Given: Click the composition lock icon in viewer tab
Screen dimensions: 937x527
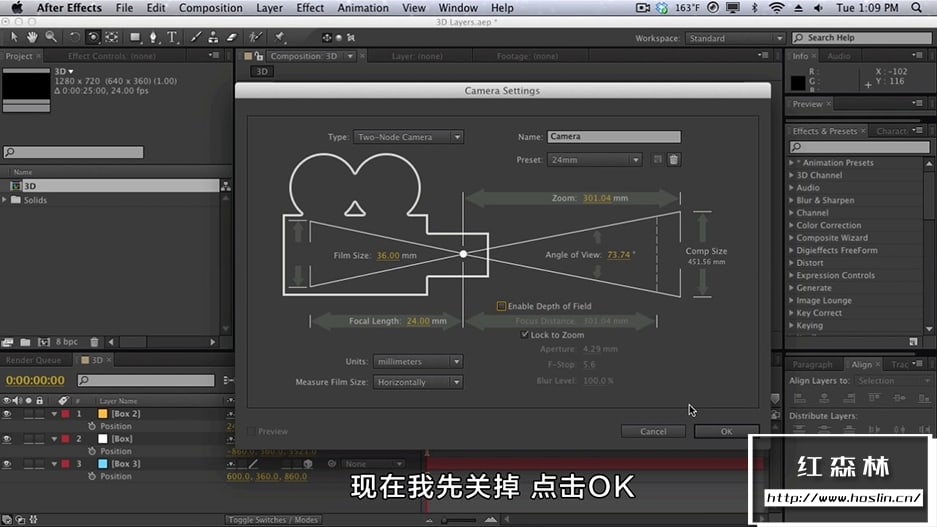Looking at the screenshot, I should point(259,56).
